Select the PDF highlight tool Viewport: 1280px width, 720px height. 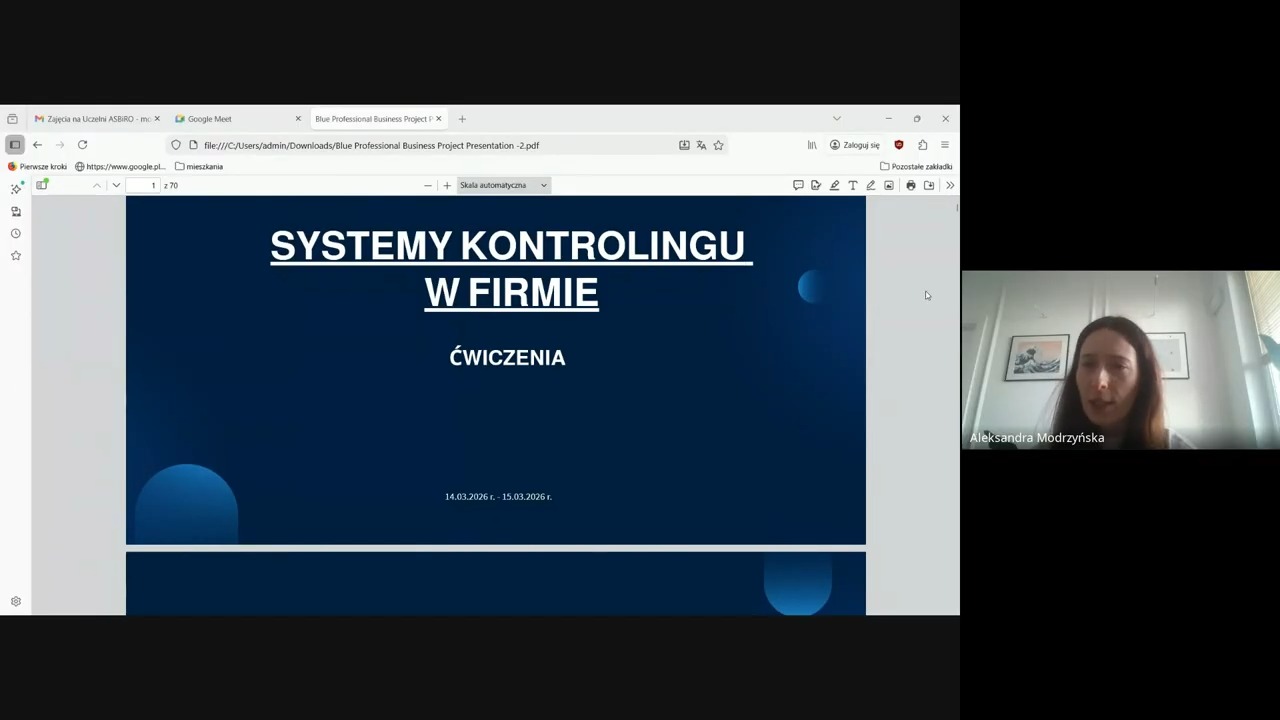coord(834,185)
